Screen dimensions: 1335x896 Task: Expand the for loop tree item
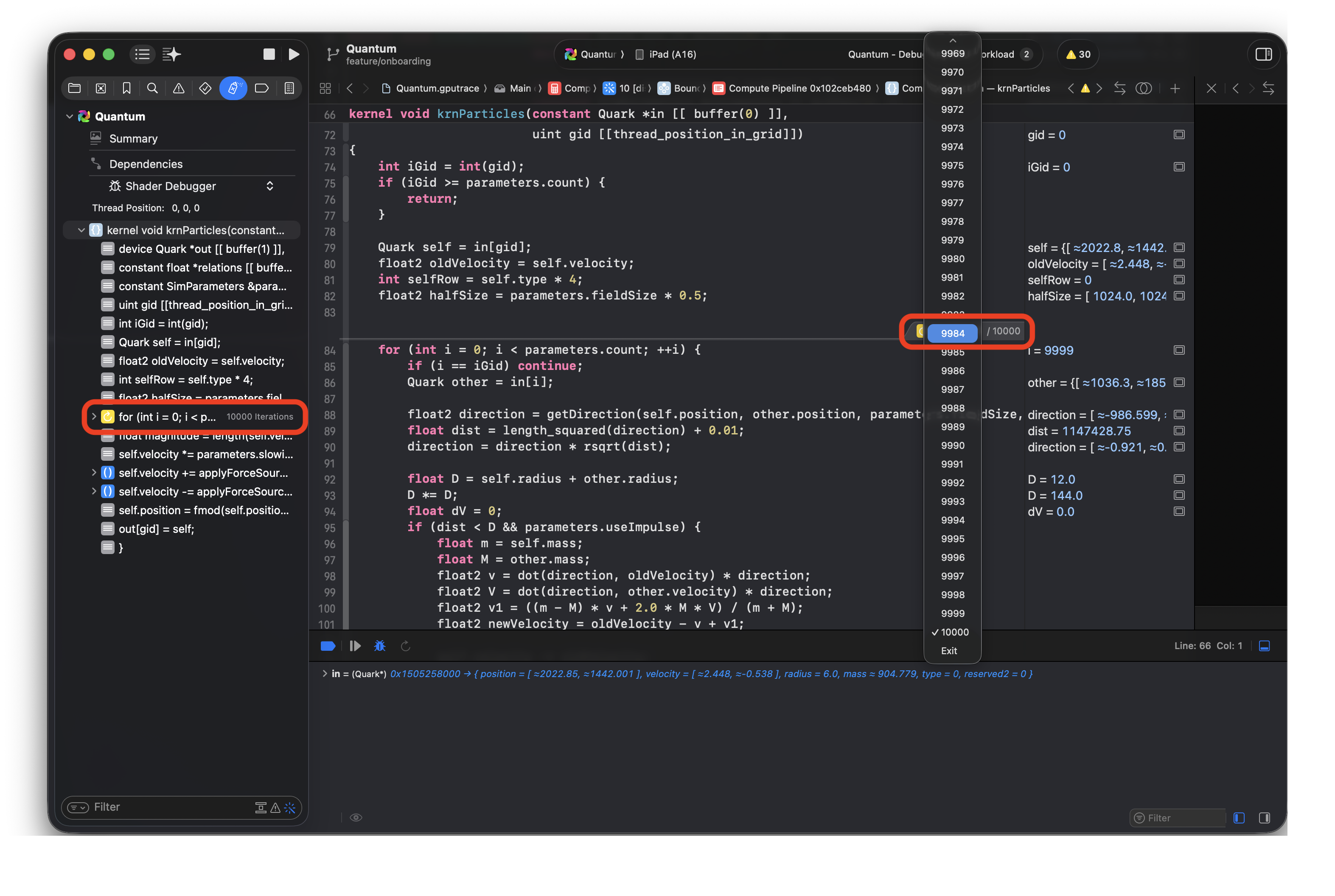[x=94, y=417]
